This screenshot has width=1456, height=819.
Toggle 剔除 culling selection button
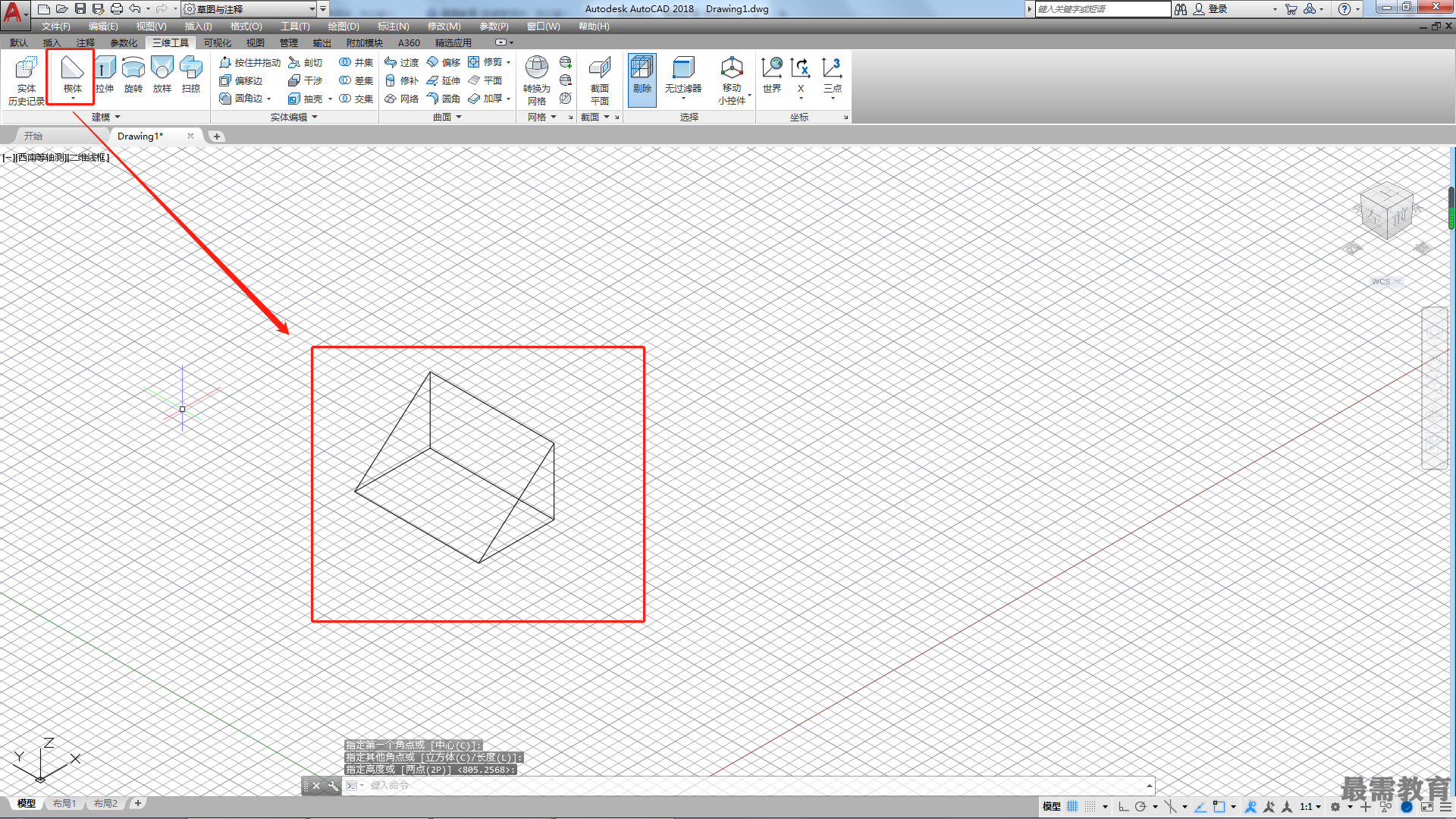642,79
